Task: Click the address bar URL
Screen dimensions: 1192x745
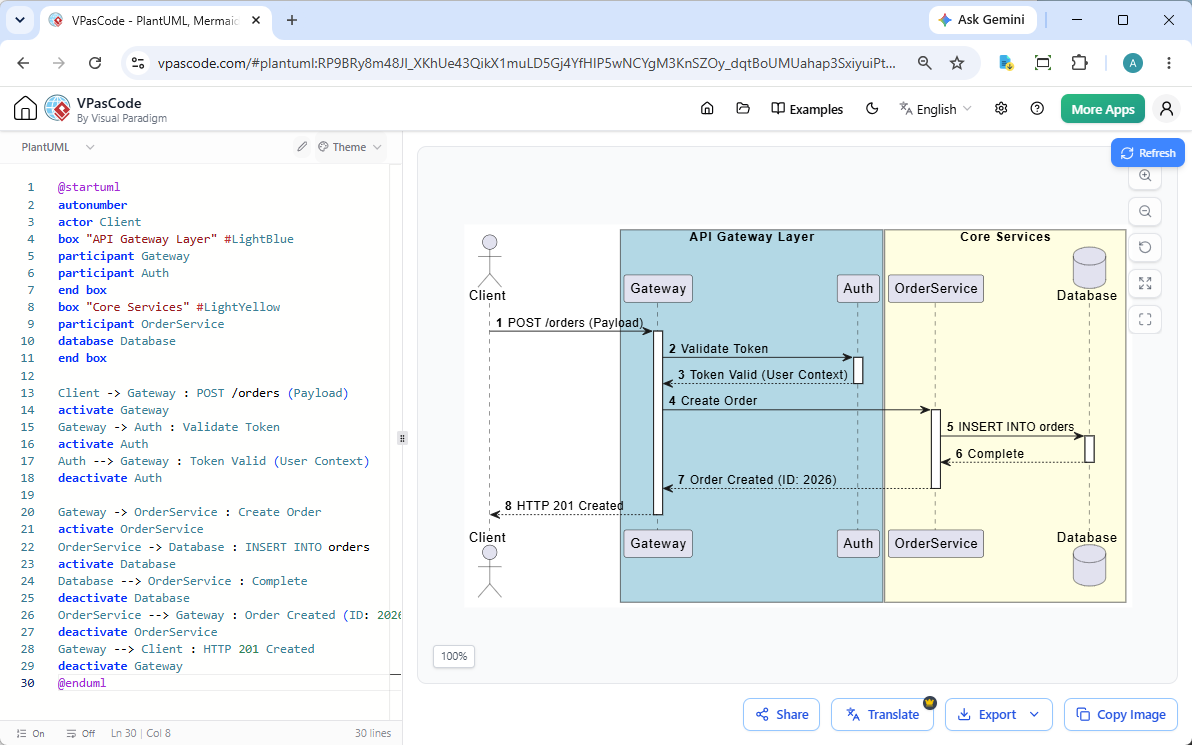Action: coord(526,63)
